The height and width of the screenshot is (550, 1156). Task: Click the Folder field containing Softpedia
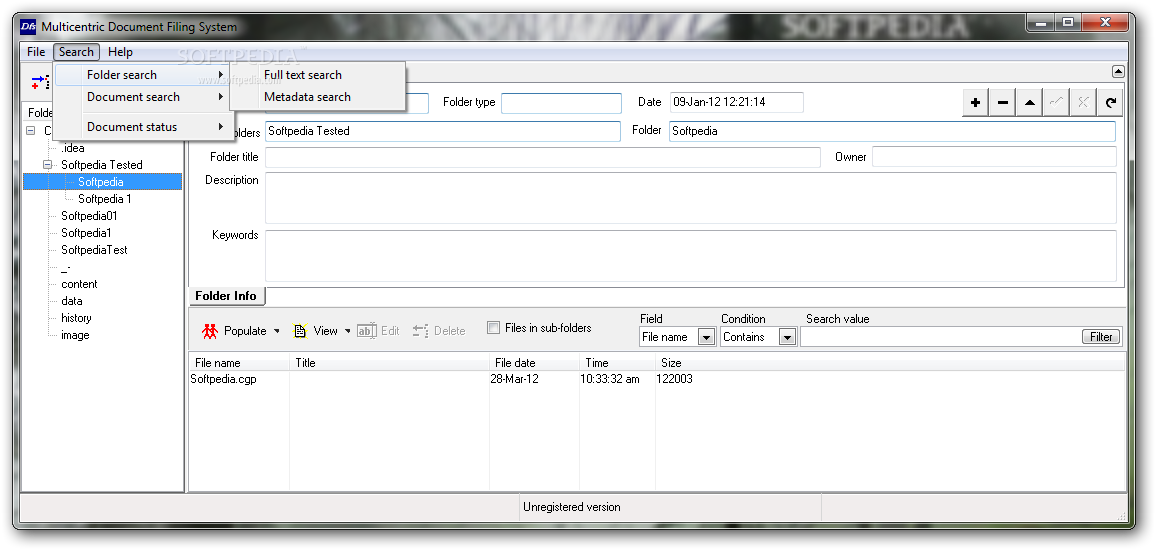coord(892,131)
